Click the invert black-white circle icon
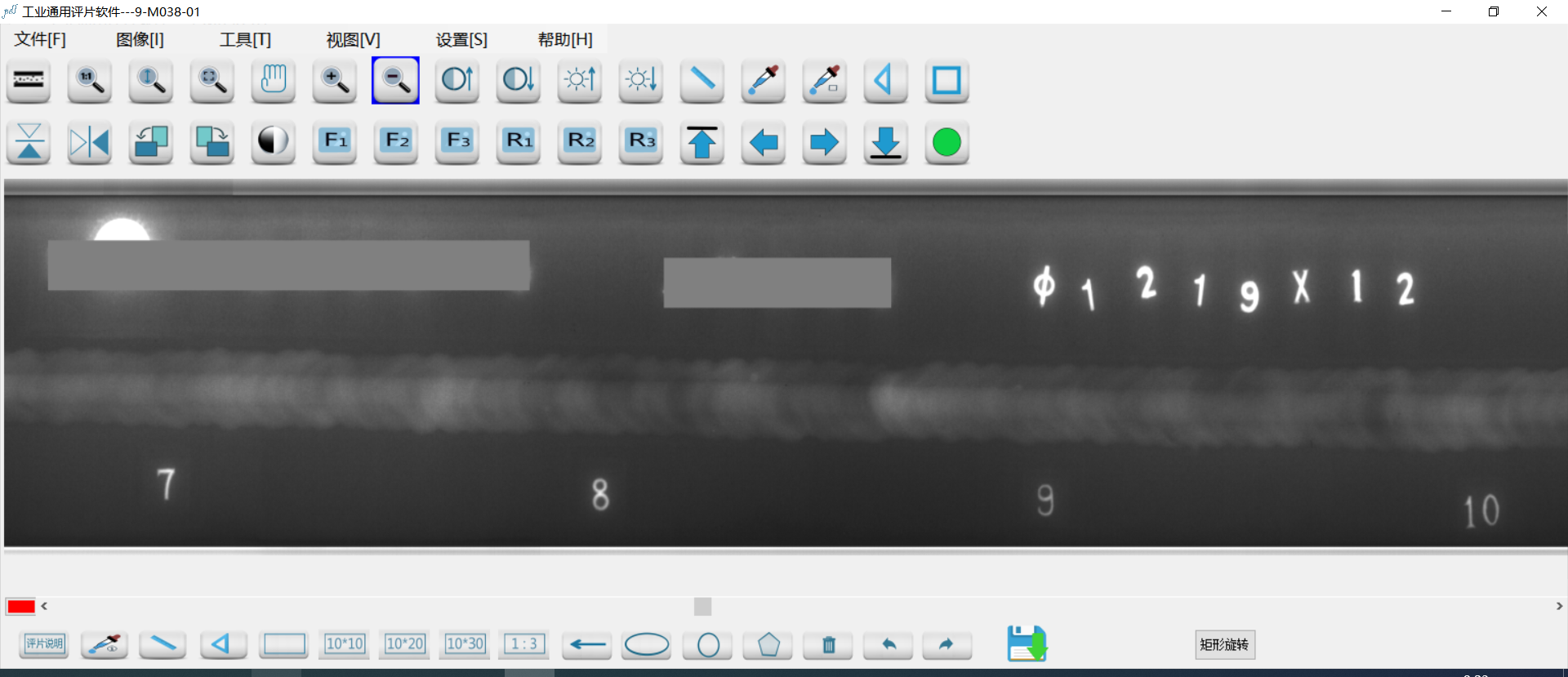Viewport: 1568px width, 677px height. click(x=273, y=142)
